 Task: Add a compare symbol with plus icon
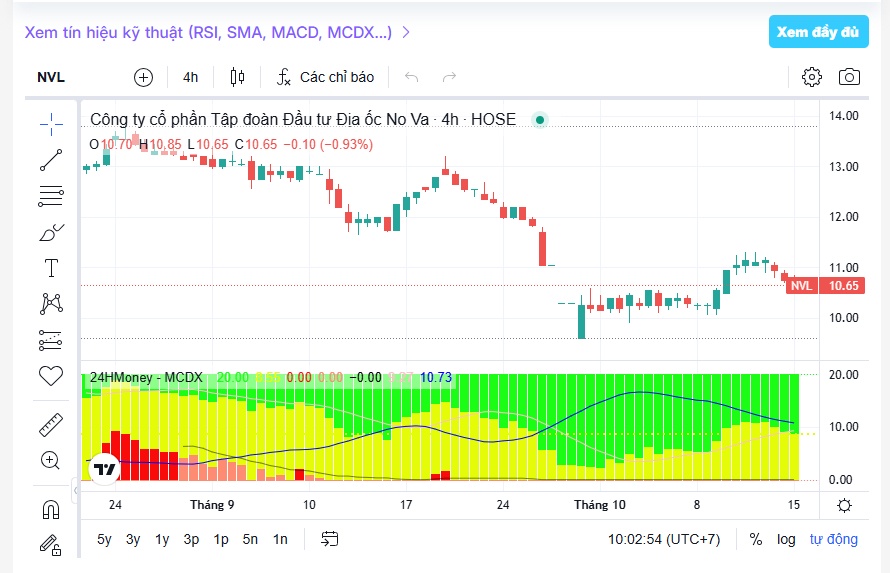coord(144,77)
